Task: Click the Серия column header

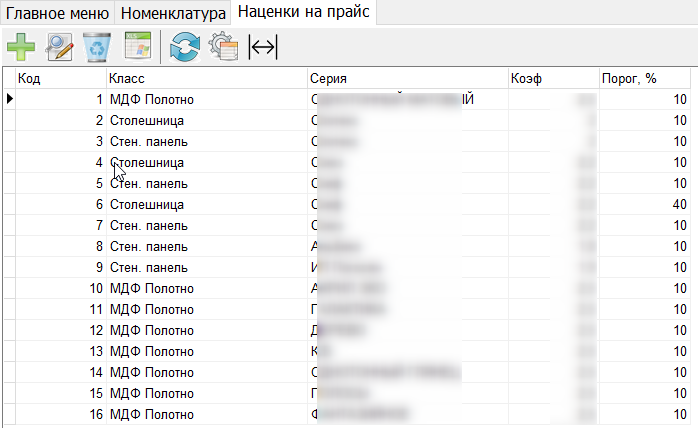Action: tap(406, 78)
